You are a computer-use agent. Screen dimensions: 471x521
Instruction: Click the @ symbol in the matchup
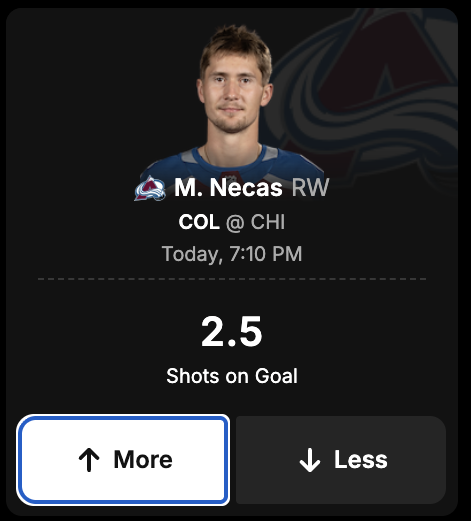(235, 223)
